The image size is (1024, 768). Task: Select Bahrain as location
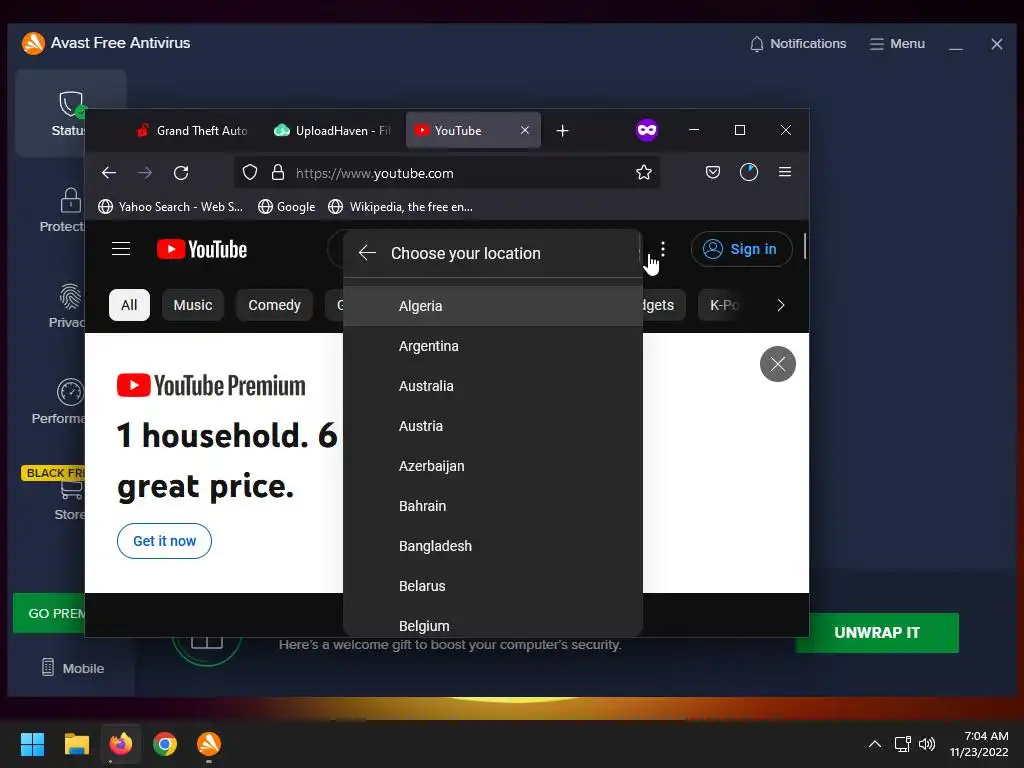point(493,506)
